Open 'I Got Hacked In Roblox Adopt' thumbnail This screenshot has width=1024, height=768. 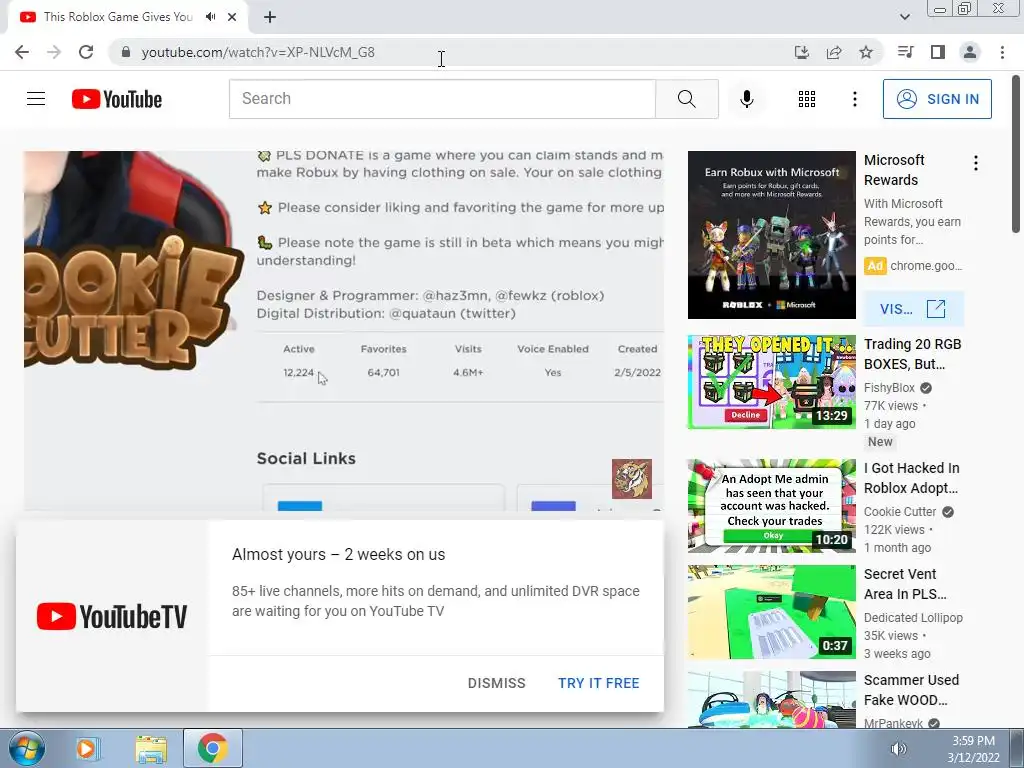coord(771,506)
